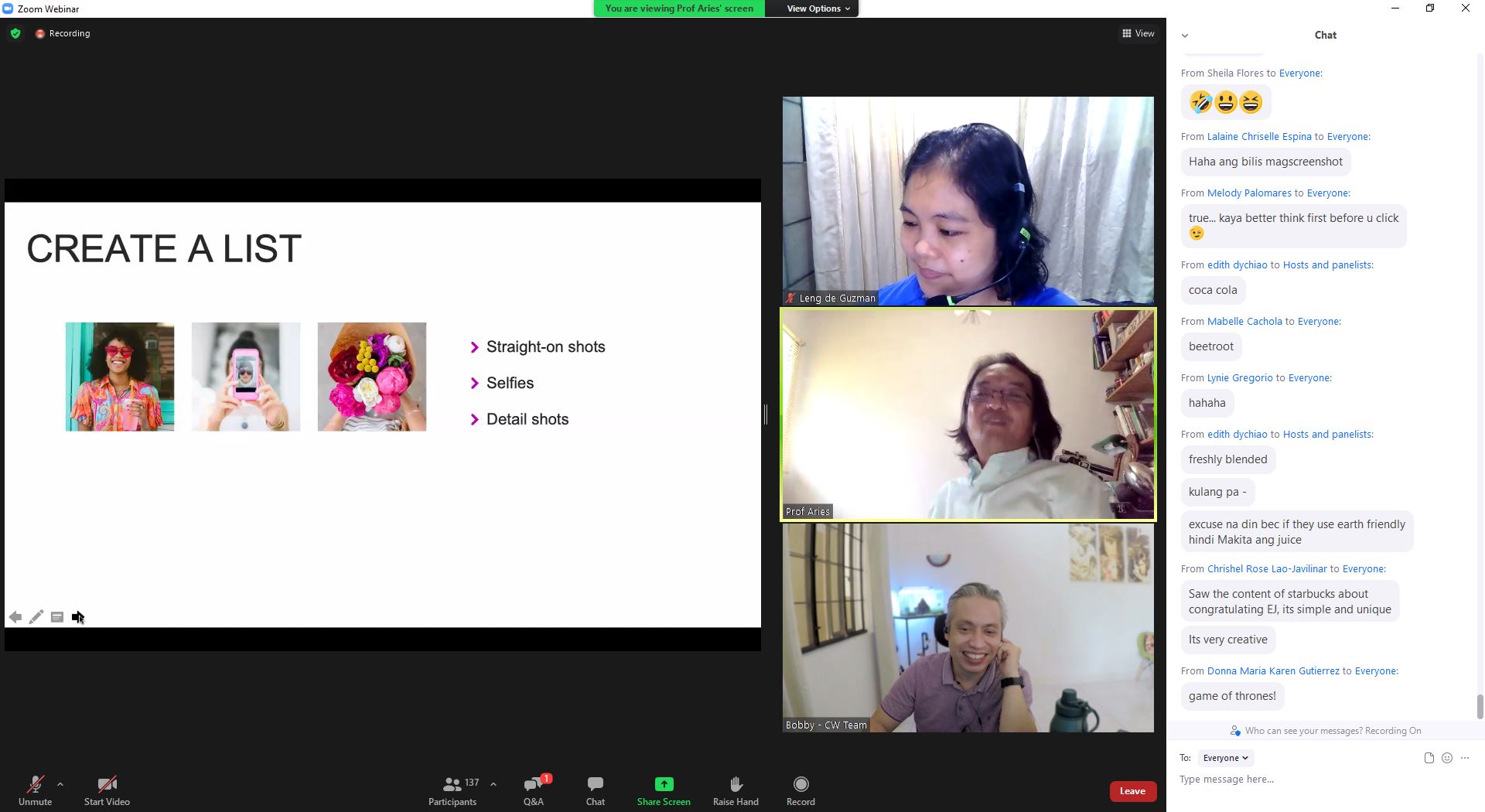Open the chat emoji picker
Screen dimensions: 1485x812
tap(1447, 758)
